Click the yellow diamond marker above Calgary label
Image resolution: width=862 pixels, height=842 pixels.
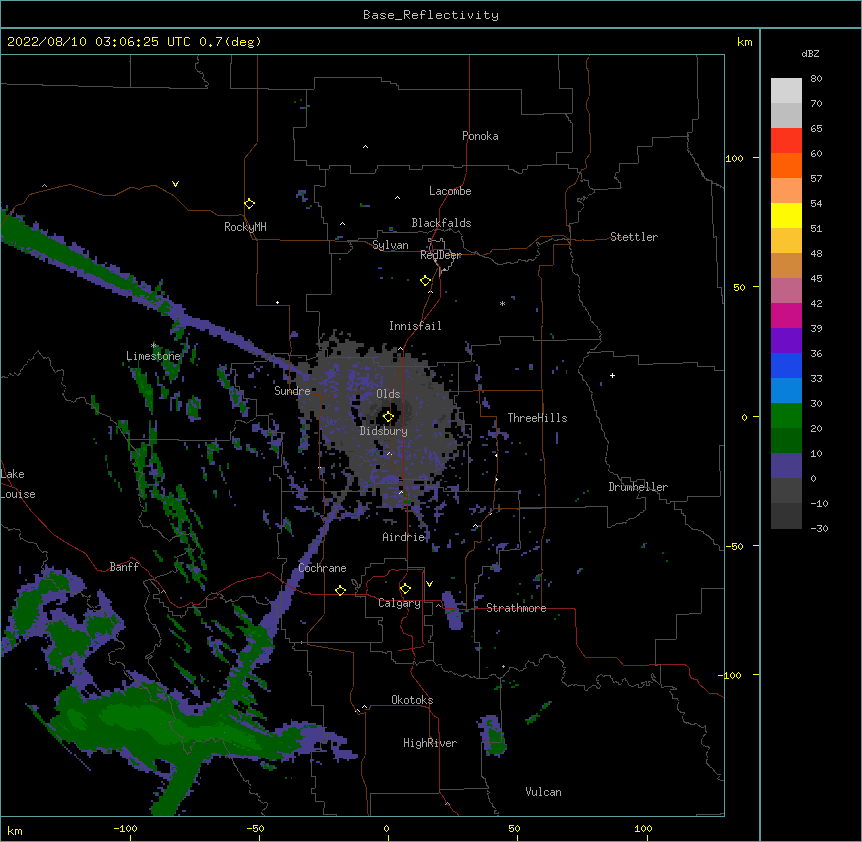coord(405,589)
